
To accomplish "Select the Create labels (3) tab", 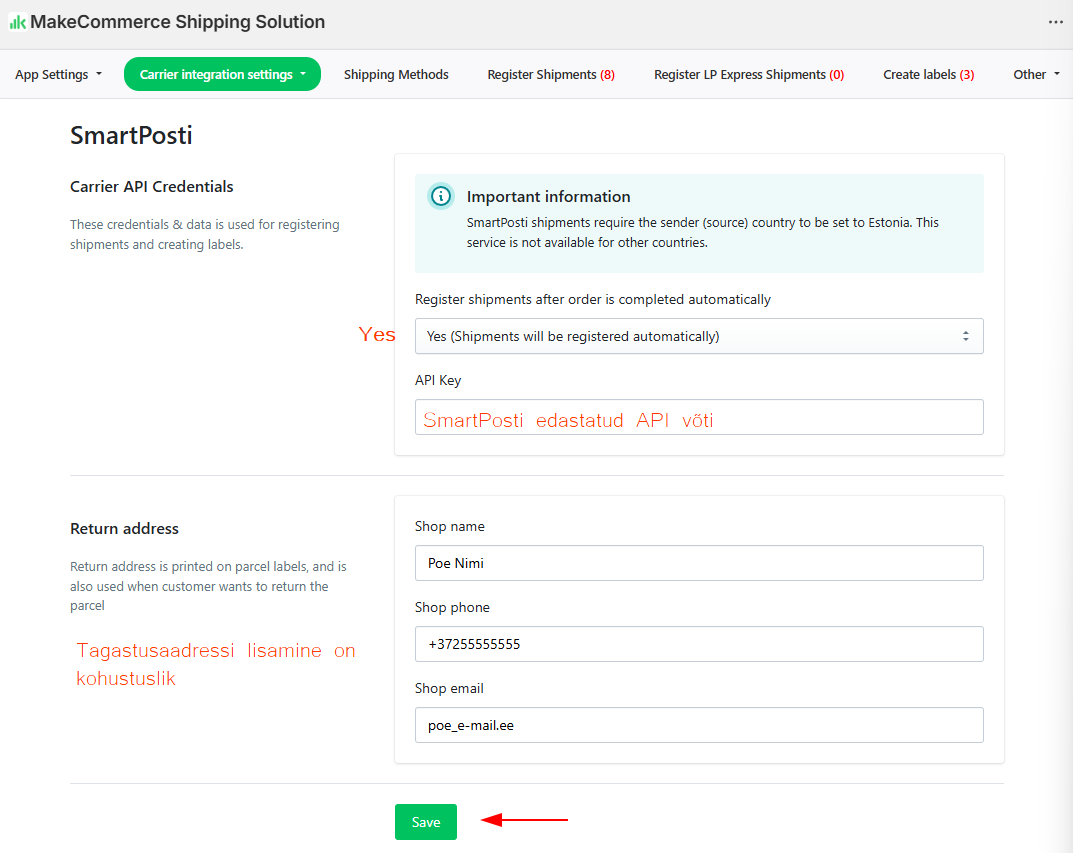I will point(928,75).
